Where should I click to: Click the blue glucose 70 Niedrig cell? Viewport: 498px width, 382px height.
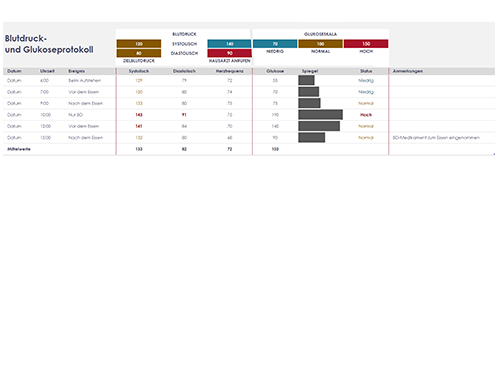275,44
